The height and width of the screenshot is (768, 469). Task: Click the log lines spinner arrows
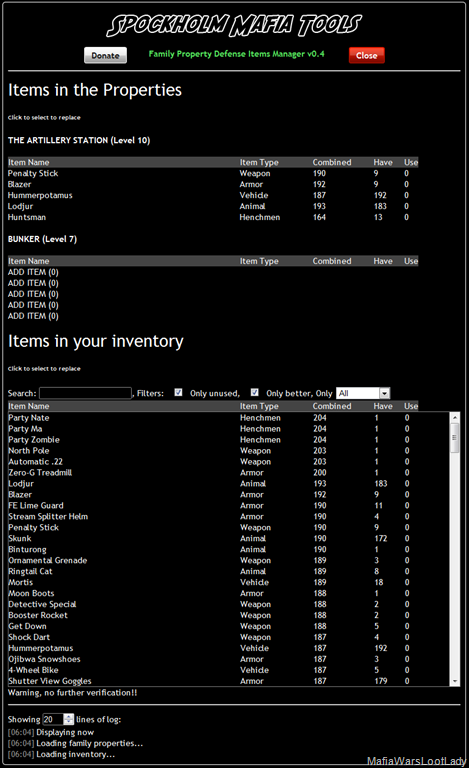click(69, 719)
